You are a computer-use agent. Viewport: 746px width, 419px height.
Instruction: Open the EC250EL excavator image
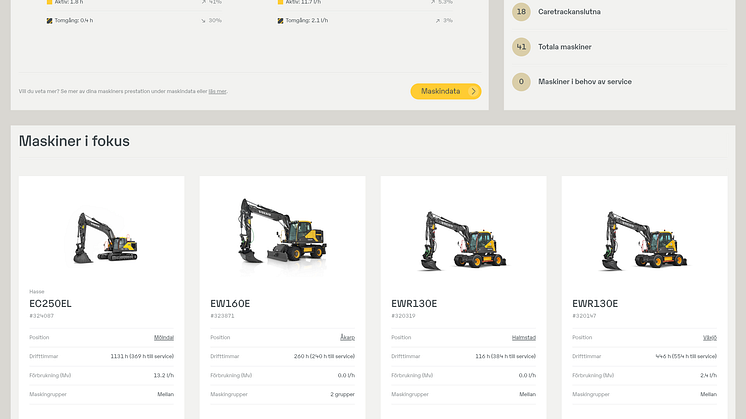(x=105, y=238)
